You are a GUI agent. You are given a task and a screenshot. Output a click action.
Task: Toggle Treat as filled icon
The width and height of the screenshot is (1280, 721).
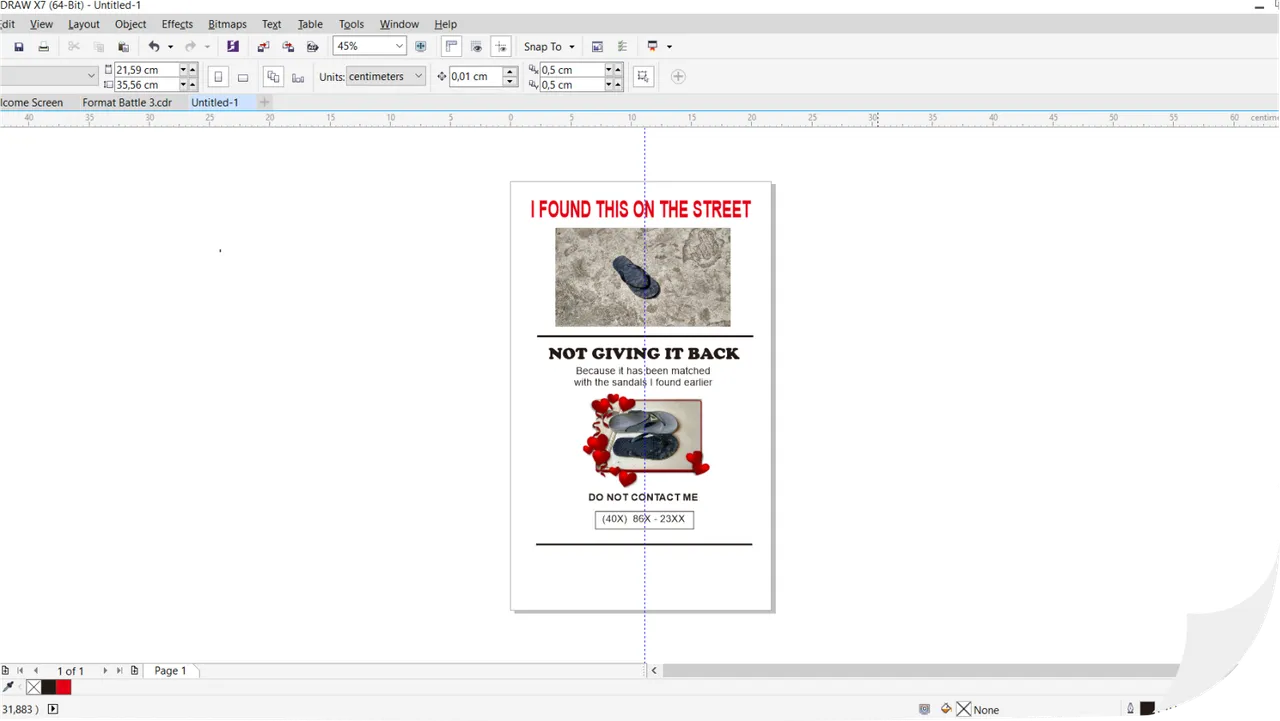643,77
